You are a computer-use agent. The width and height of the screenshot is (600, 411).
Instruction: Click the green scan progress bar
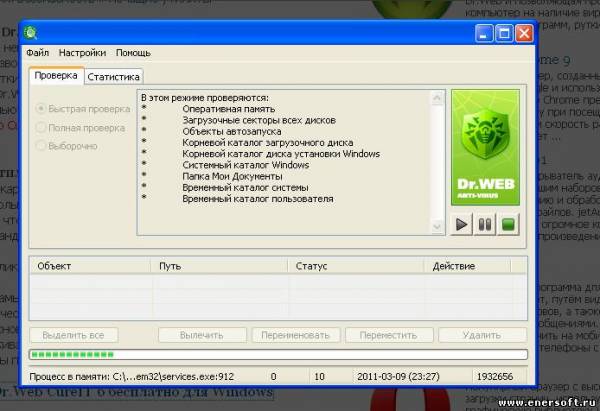[x=278, y=354]
